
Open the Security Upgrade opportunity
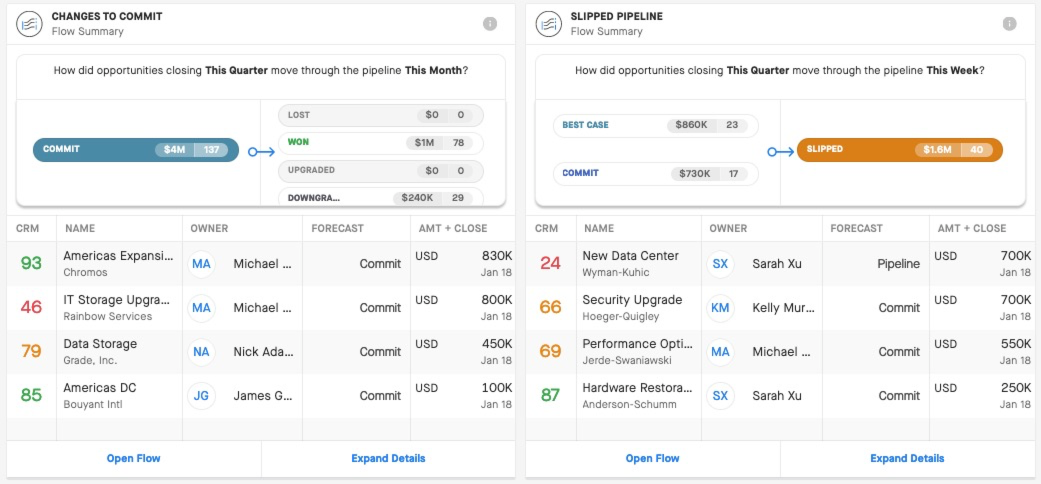[632, 300]
